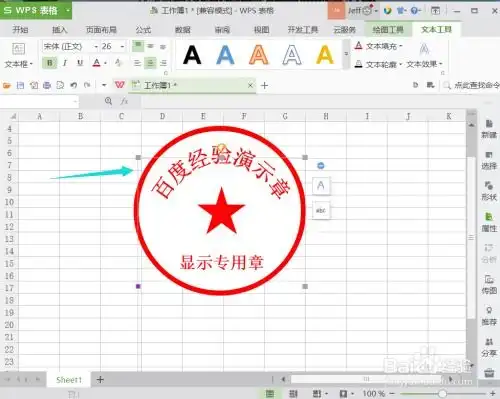Choose the yellow text style A

pos(325,55)
